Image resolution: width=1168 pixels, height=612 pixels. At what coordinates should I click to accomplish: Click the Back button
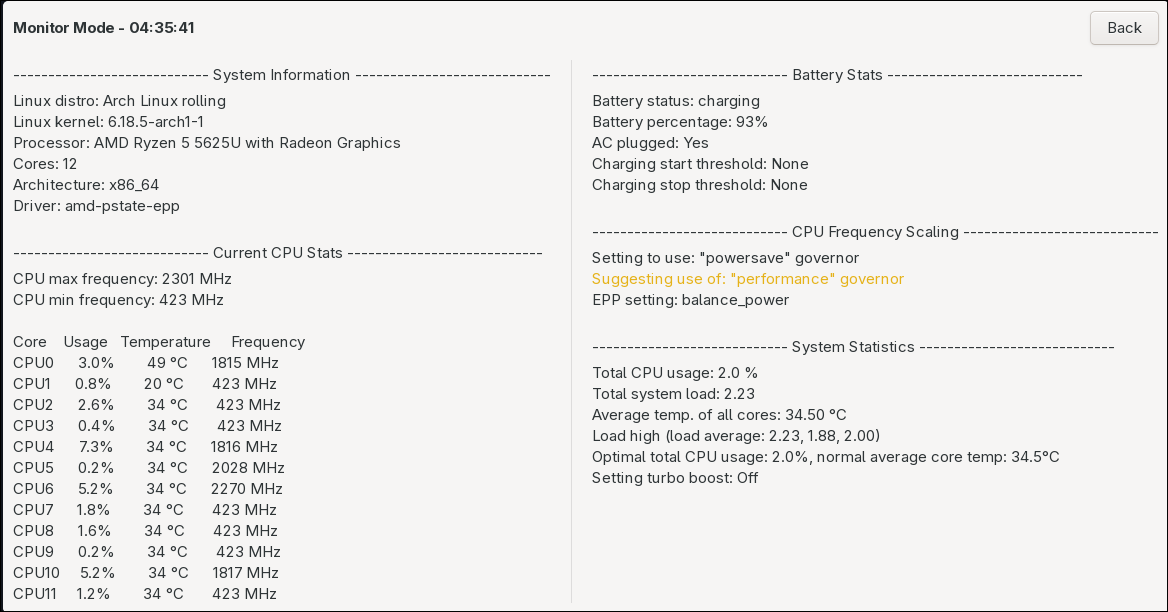[1124, 28]
